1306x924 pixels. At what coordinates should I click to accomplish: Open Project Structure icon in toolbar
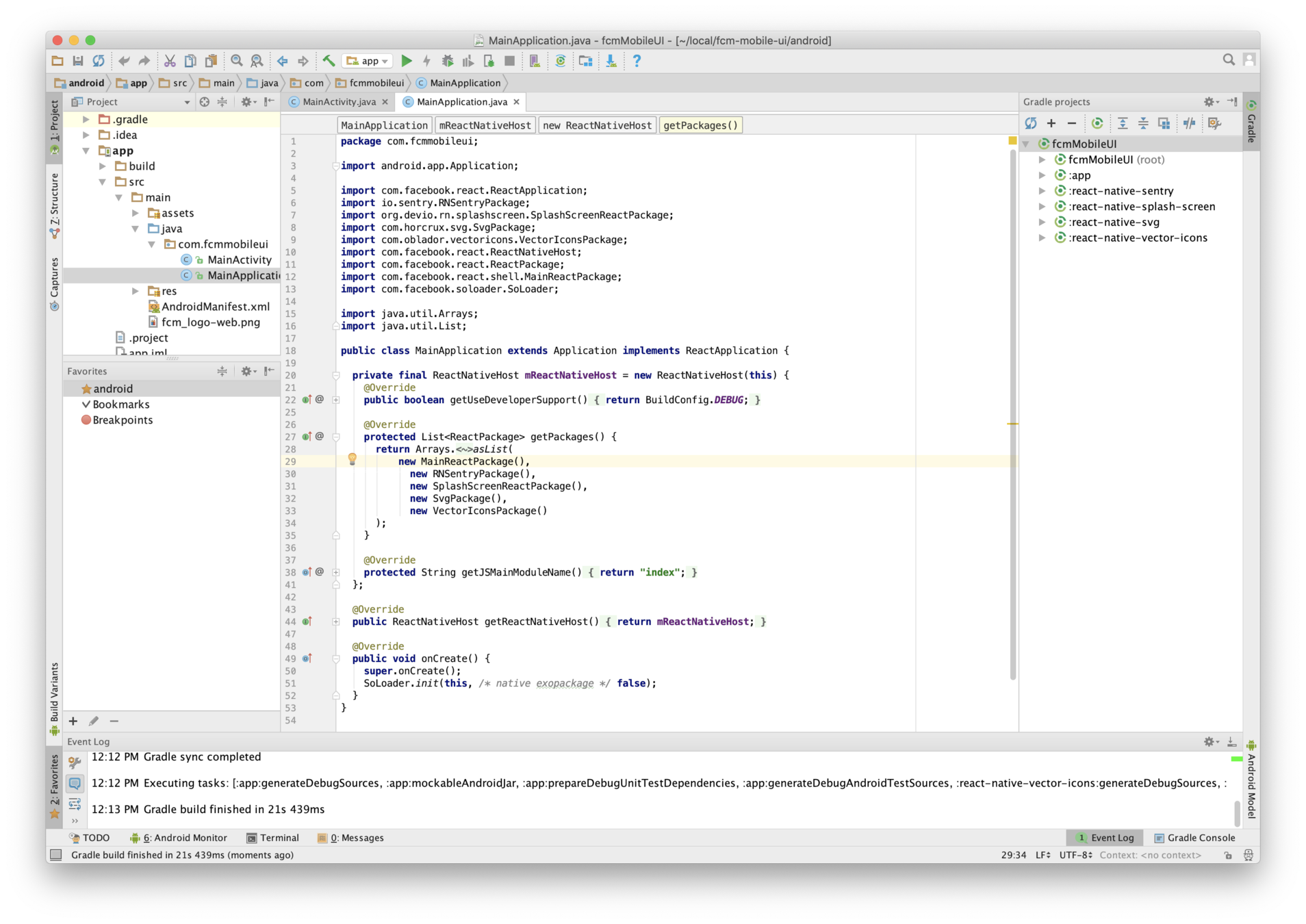point(585,61)
